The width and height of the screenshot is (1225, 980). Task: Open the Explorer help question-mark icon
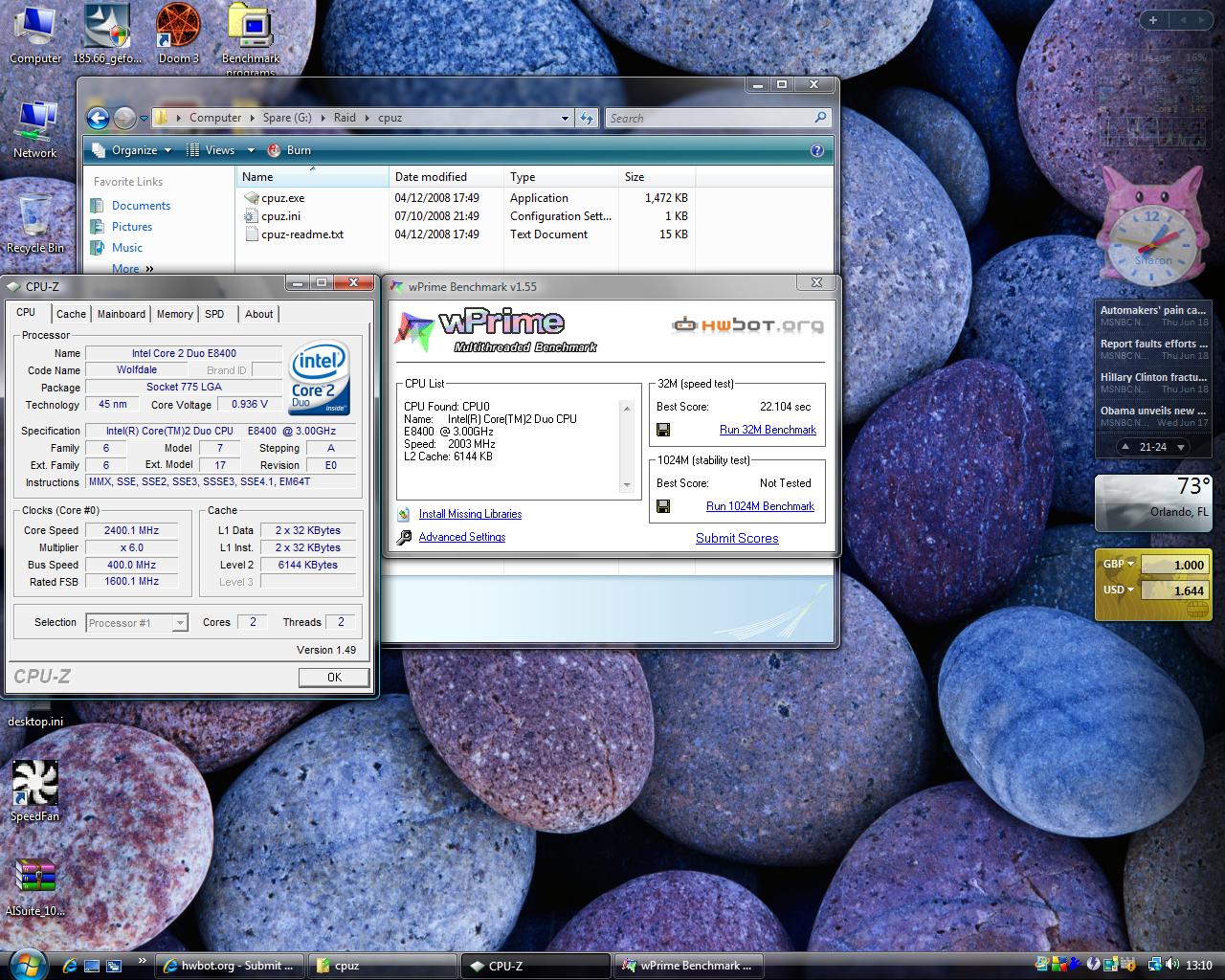click(x=817, y=150)
